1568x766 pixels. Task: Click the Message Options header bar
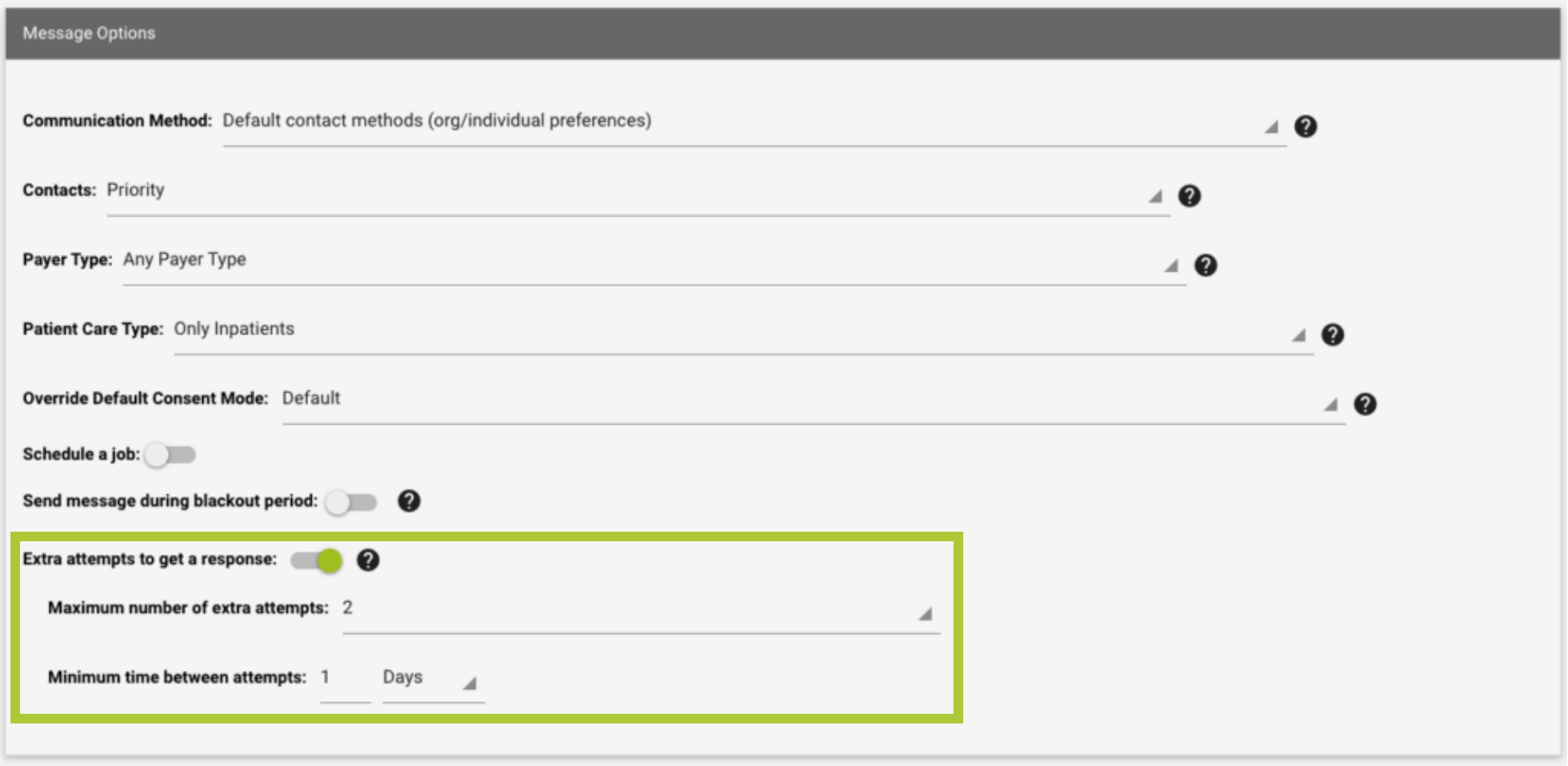click(x=782, y=34)
